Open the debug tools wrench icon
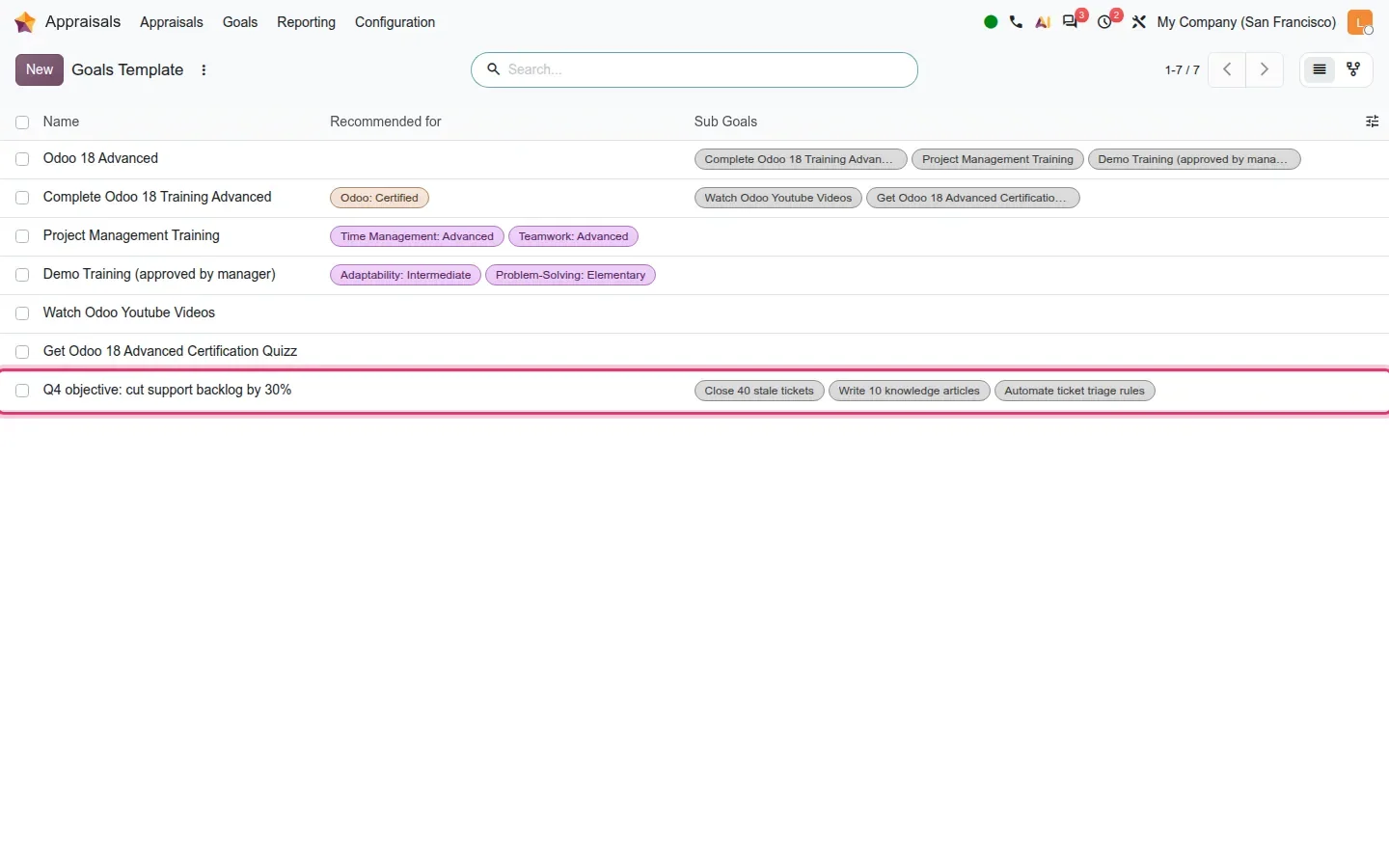The height and width of the screenshot is (868, 1389). (1139, 22)
